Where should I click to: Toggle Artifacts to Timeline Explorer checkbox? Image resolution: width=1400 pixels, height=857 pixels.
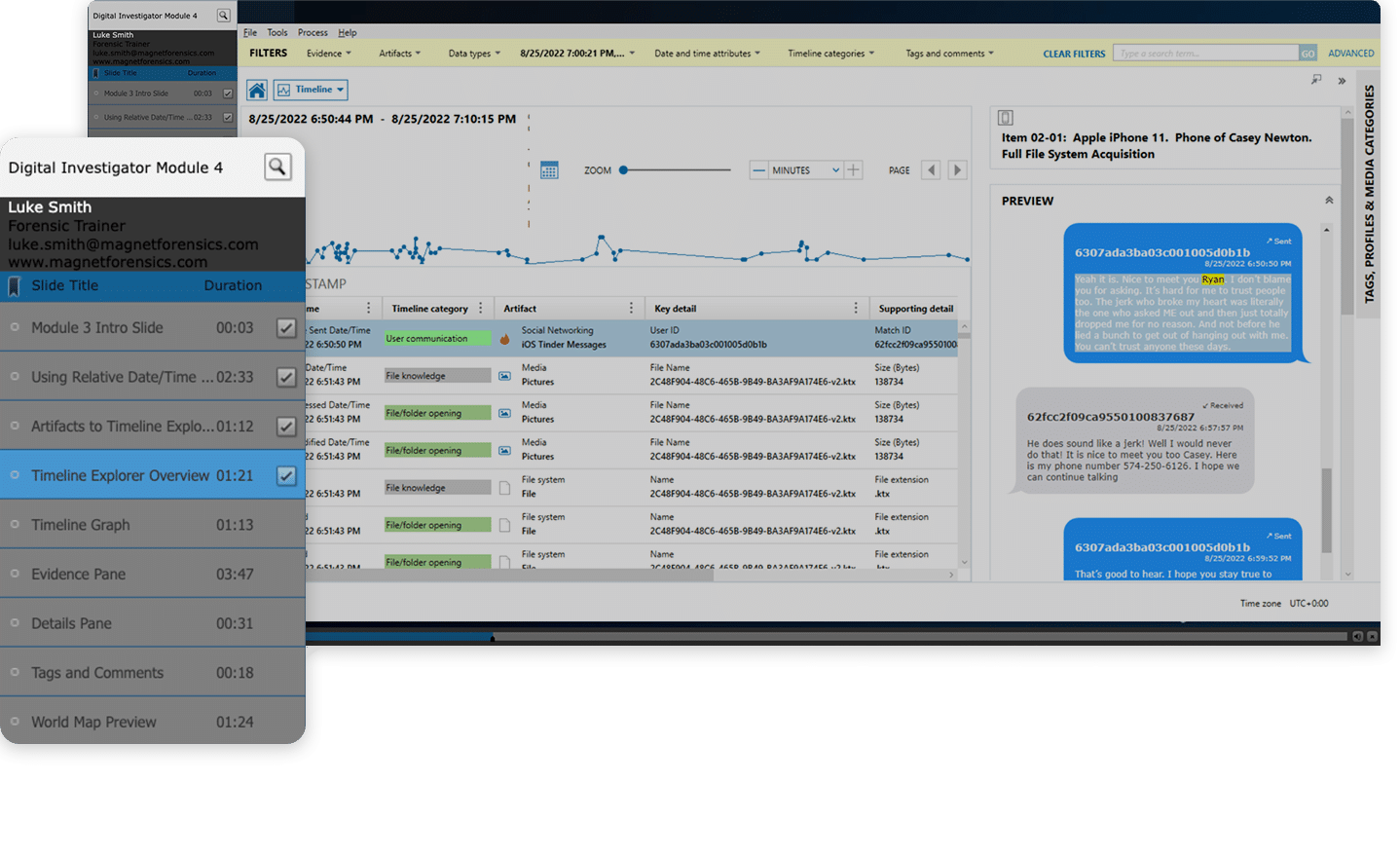[x=286, y=427]
